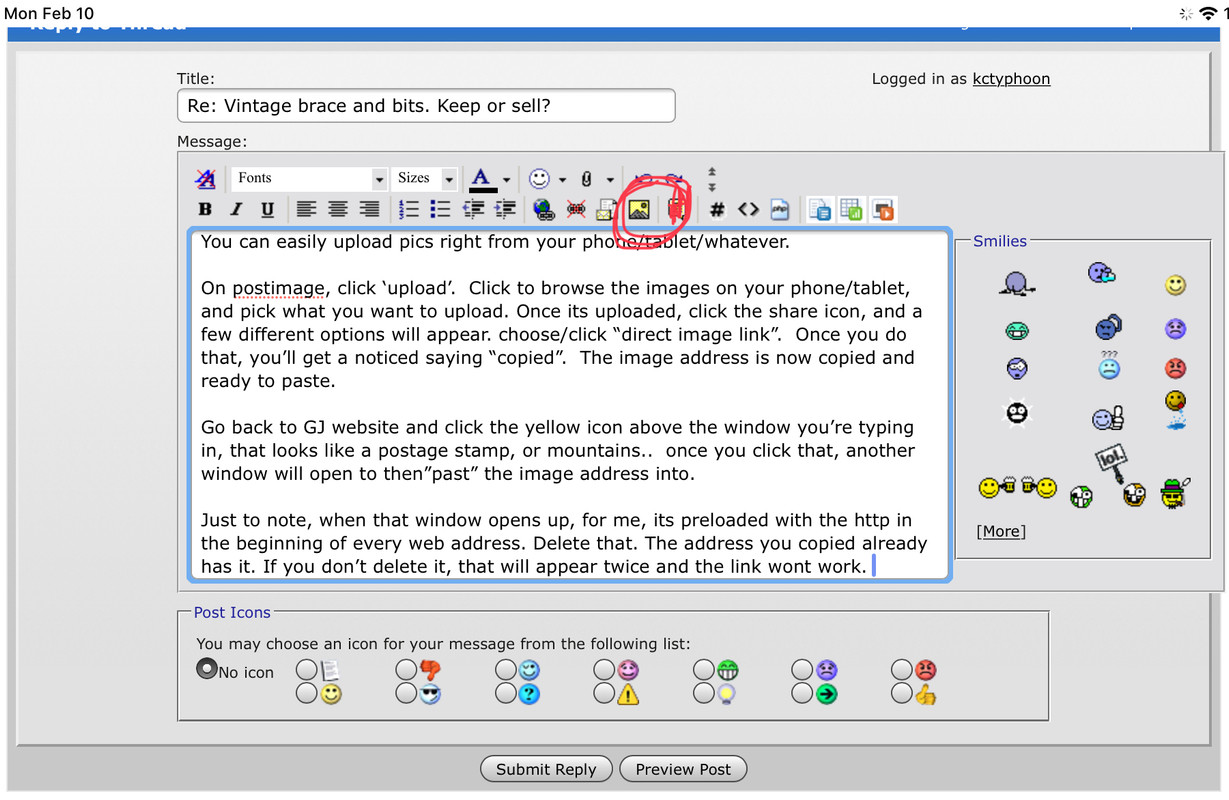Image resolution: width=1229 pixels, height=800 pixels.
Task: Insert an unordered bullet list
Action: [x=440, y=209]
